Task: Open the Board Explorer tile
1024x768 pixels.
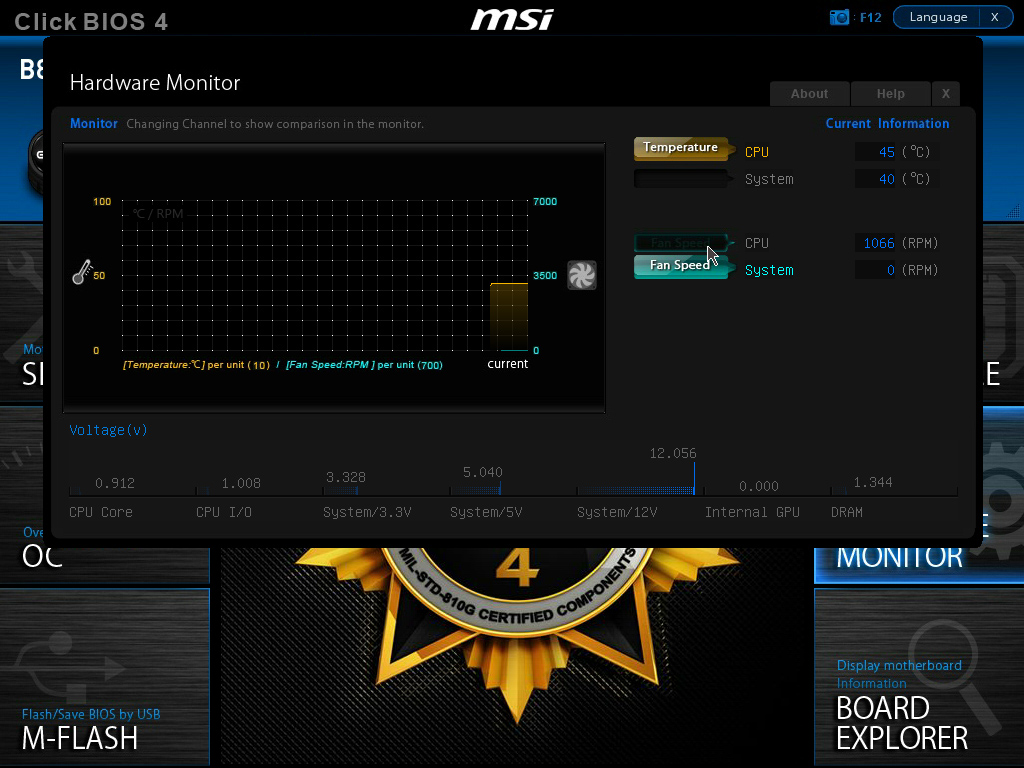Action: pyautogui.click(x=918, y=676)
